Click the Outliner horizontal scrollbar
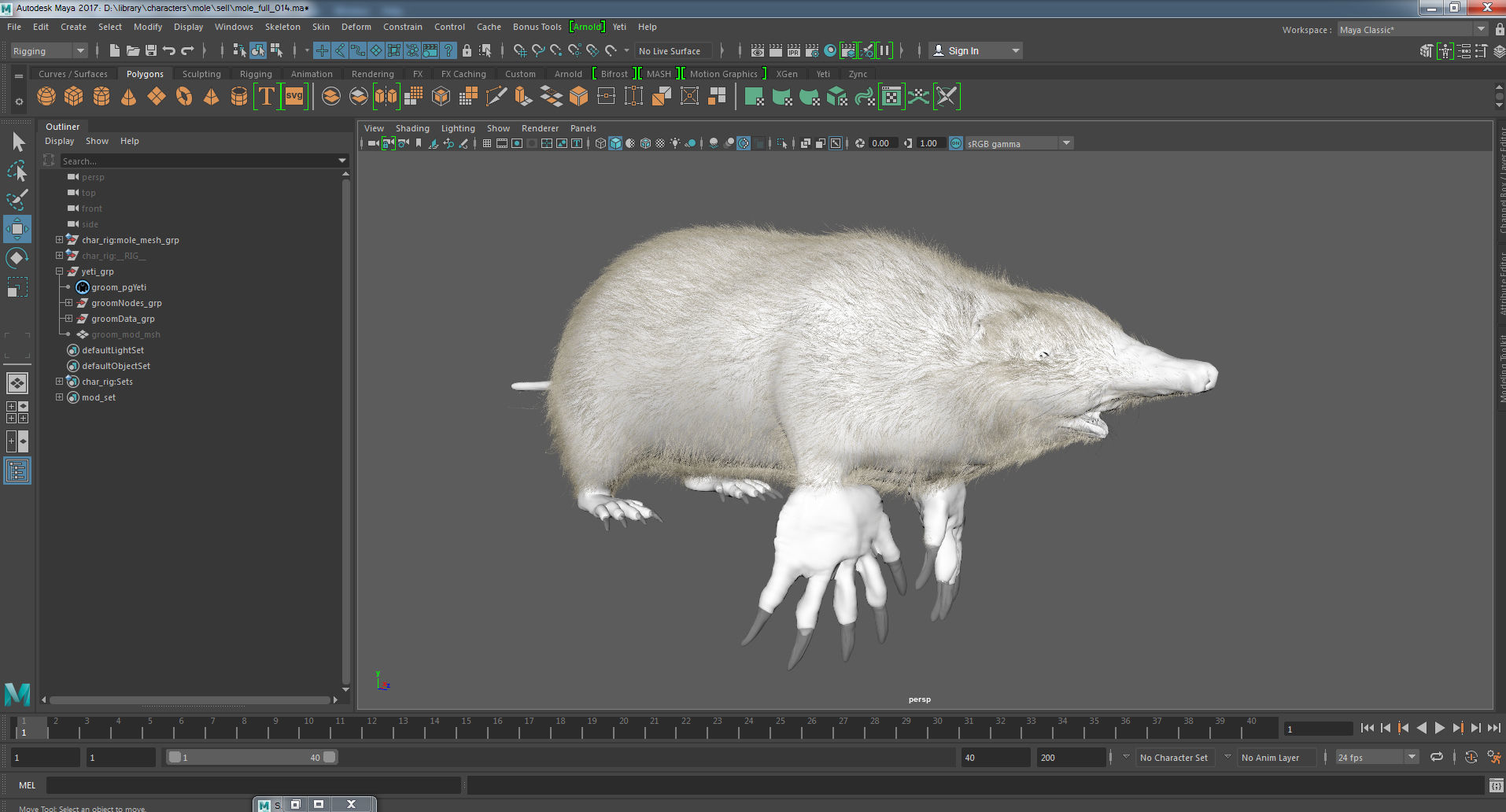The width and height of the screenshot is (1506, 812). (x=190, y=699)
